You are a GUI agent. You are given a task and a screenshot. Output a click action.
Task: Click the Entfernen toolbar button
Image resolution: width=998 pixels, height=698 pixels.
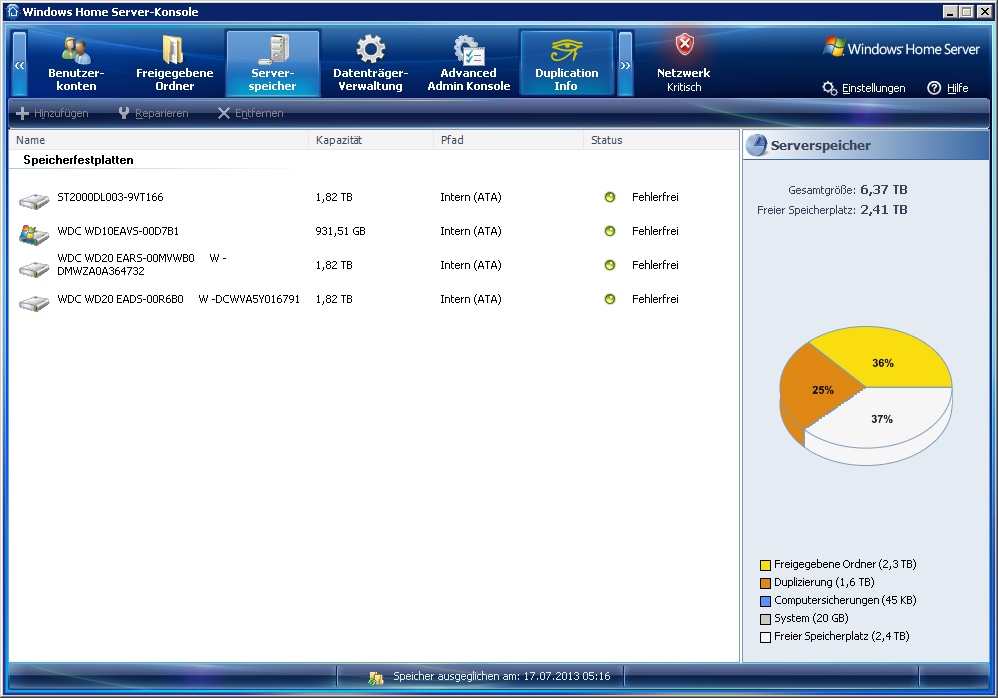click(250, 113)
